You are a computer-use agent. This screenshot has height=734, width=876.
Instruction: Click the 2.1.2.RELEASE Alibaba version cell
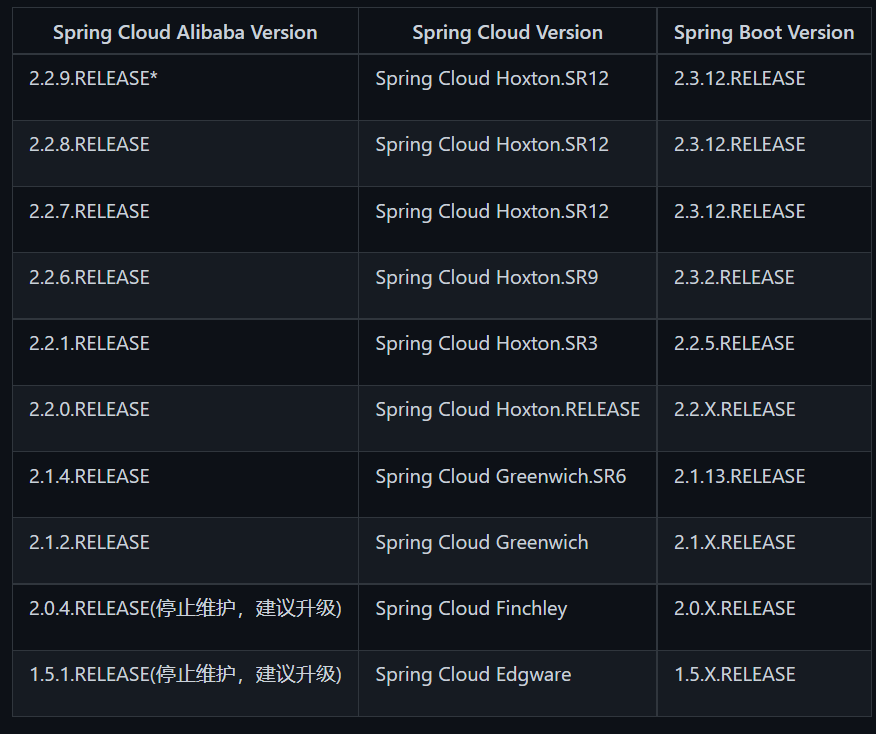point(185,551)
